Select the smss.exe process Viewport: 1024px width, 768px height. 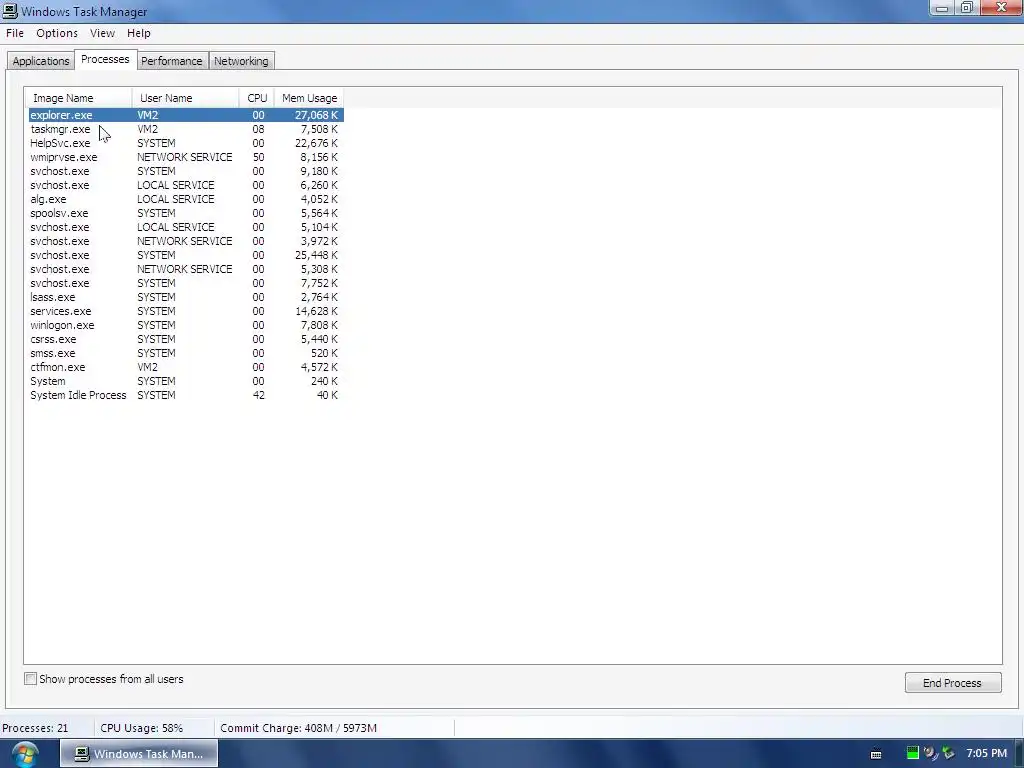[186, 353]
